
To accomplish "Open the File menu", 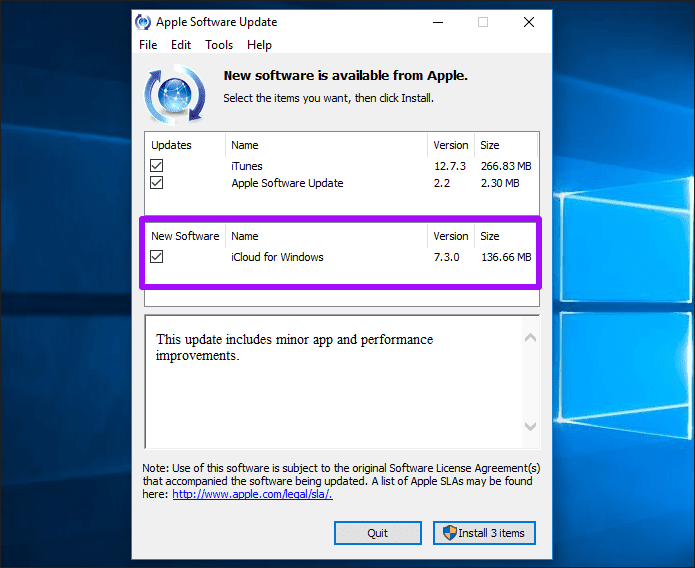I will pos(148,45).
